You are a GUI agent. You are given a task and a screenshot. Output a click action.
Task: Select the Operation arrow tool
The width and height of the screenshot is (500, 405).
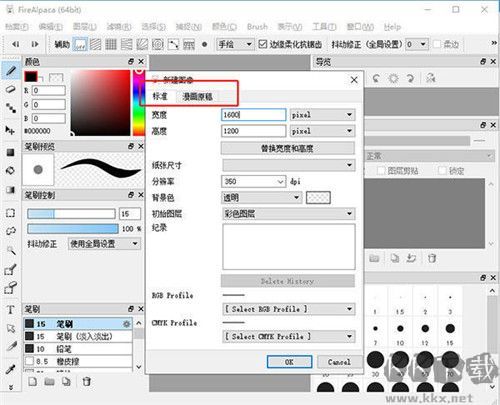11,328
